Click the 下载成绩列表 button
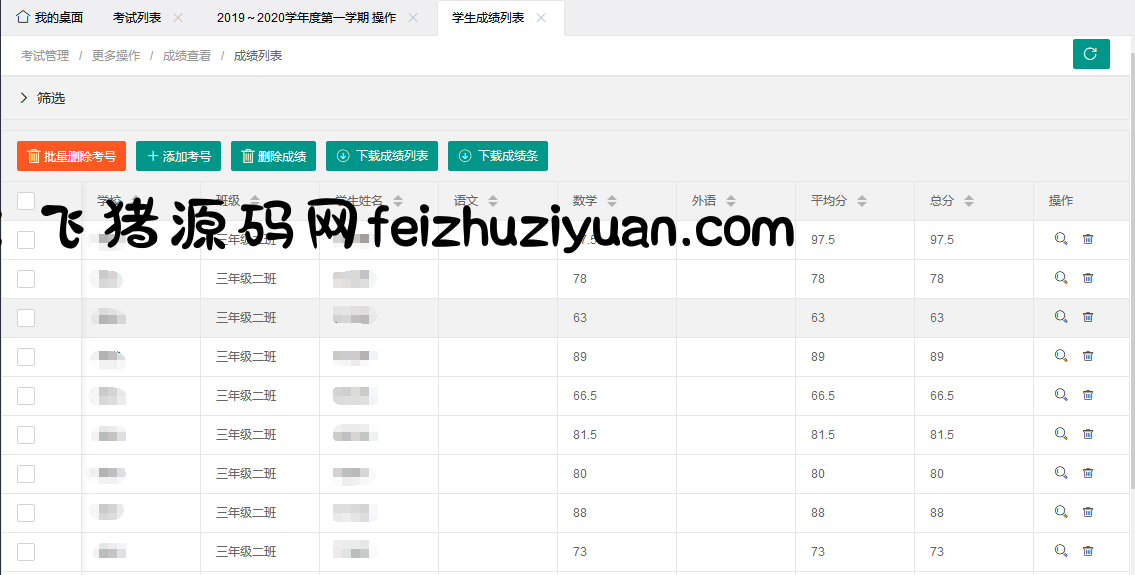 (381, 156)
